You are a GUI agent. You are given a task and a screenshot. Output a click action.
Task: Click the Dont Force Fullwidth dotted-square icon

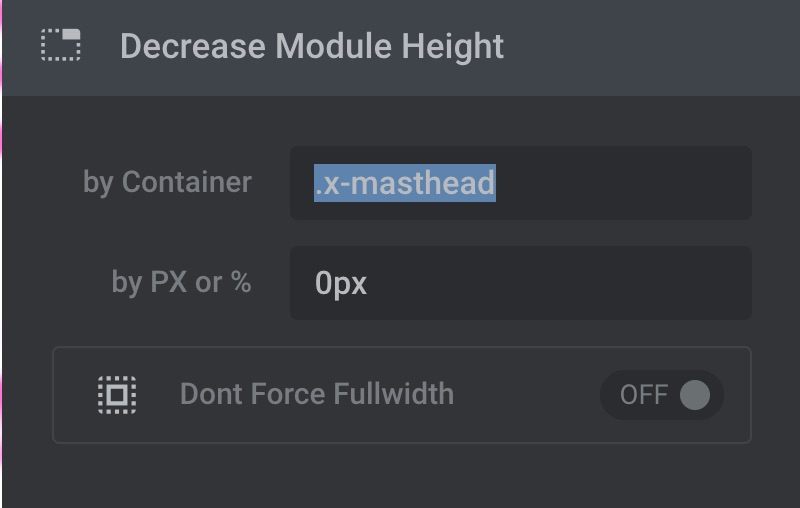pos(117,394)
